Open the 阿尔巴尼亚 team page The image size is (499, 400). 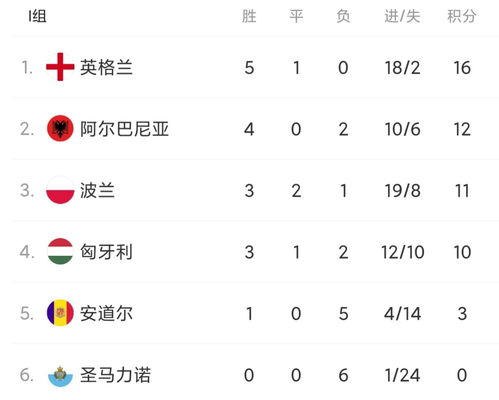tap(124, 129)
